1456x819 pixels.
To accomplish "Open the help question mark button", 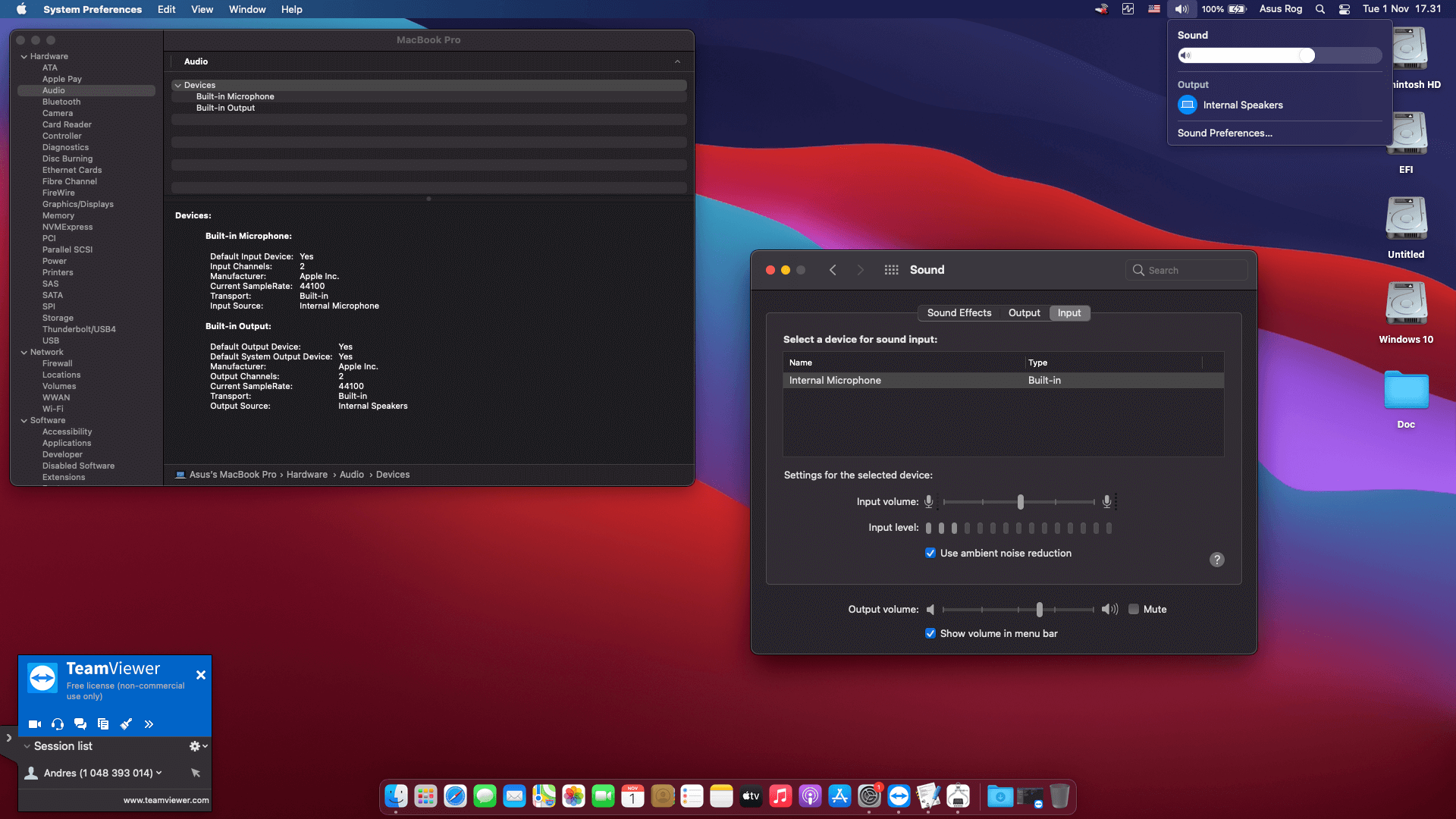I will click(1216, 560).
